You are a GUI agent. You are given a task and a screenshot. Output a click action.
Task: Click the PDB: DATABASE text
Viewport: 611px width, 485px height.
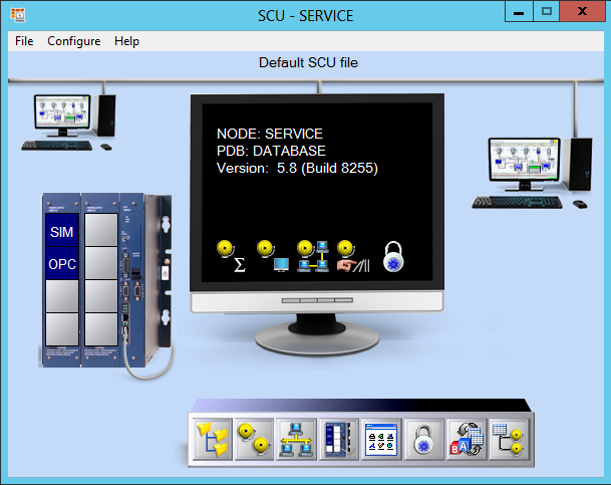(271, 151)
